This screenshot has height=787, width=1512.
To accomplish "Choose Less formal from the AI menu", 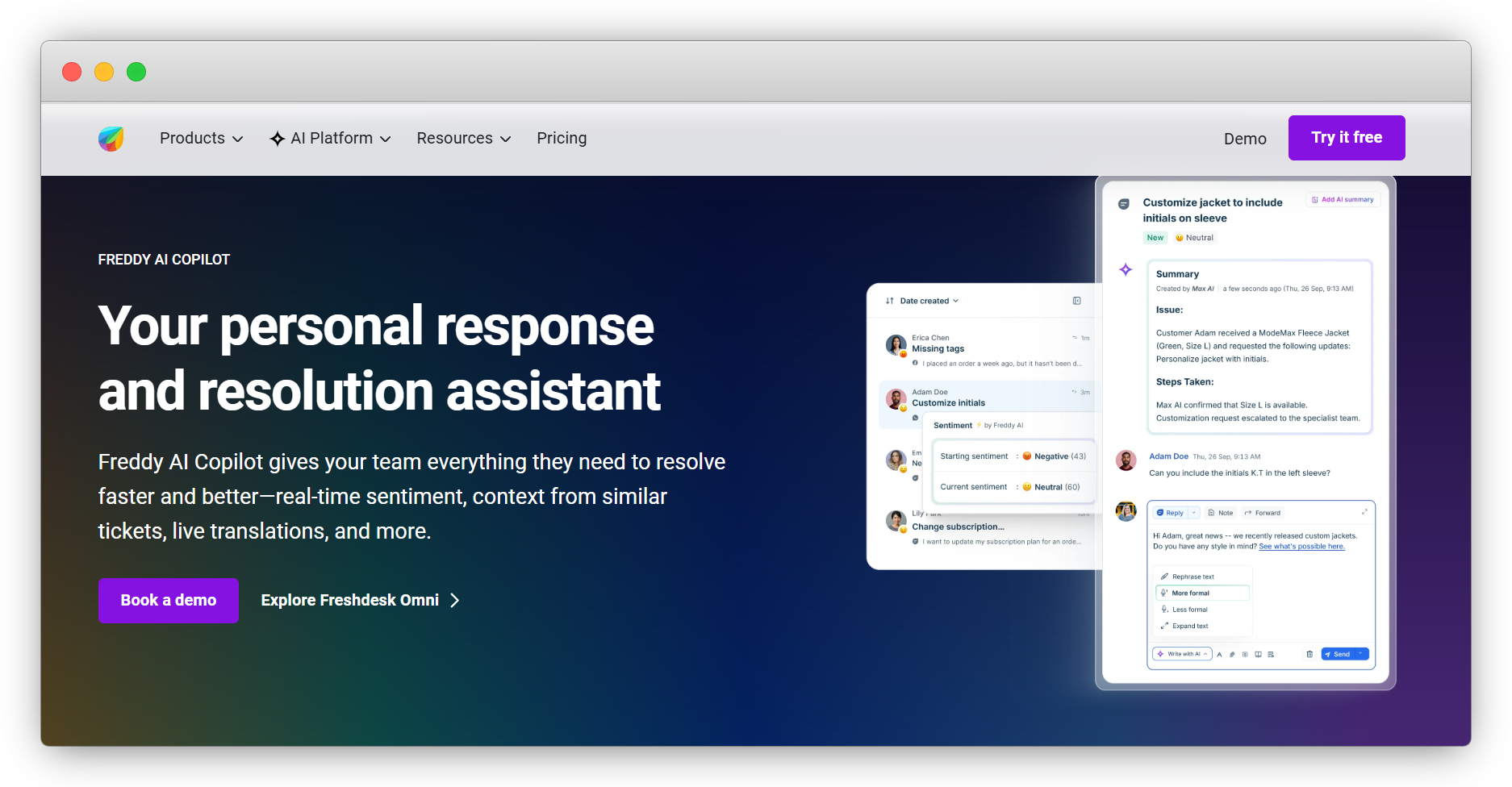I will pyautogui.click(x=1203, y=610).
